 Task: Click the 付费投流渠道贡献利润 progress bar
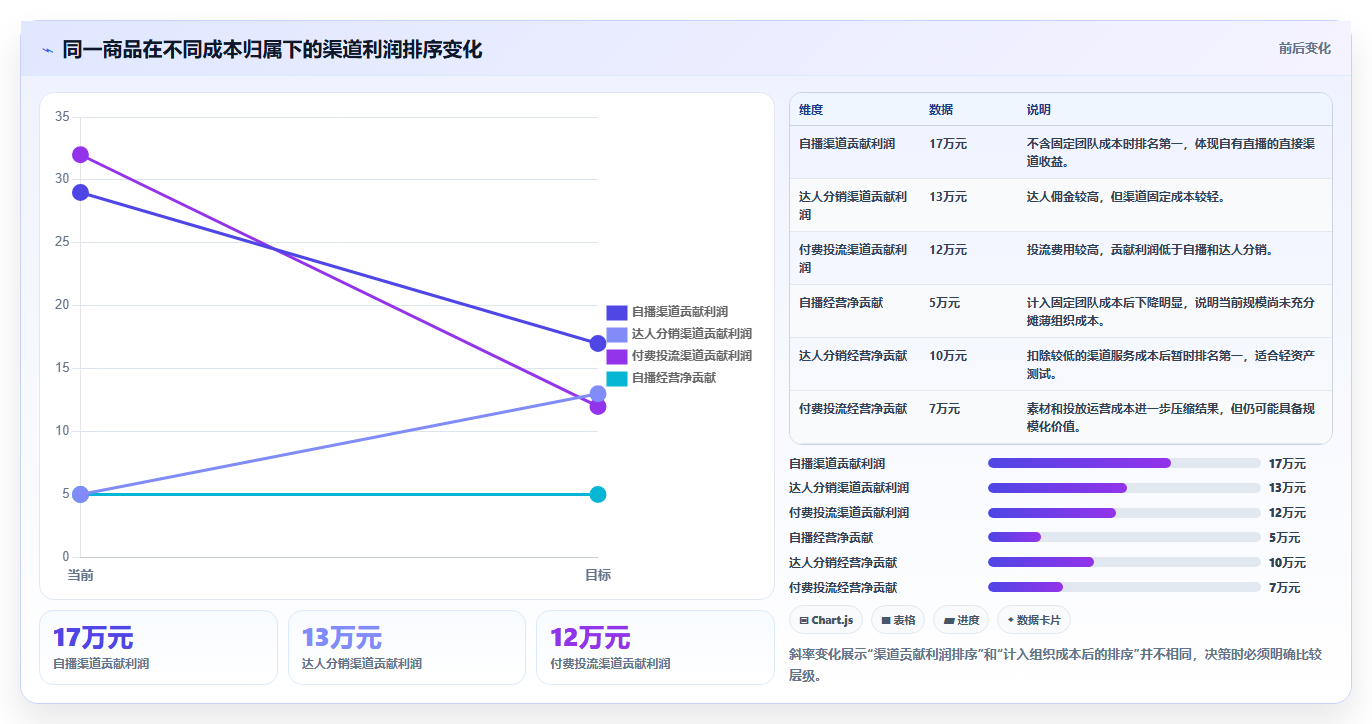1124,513
